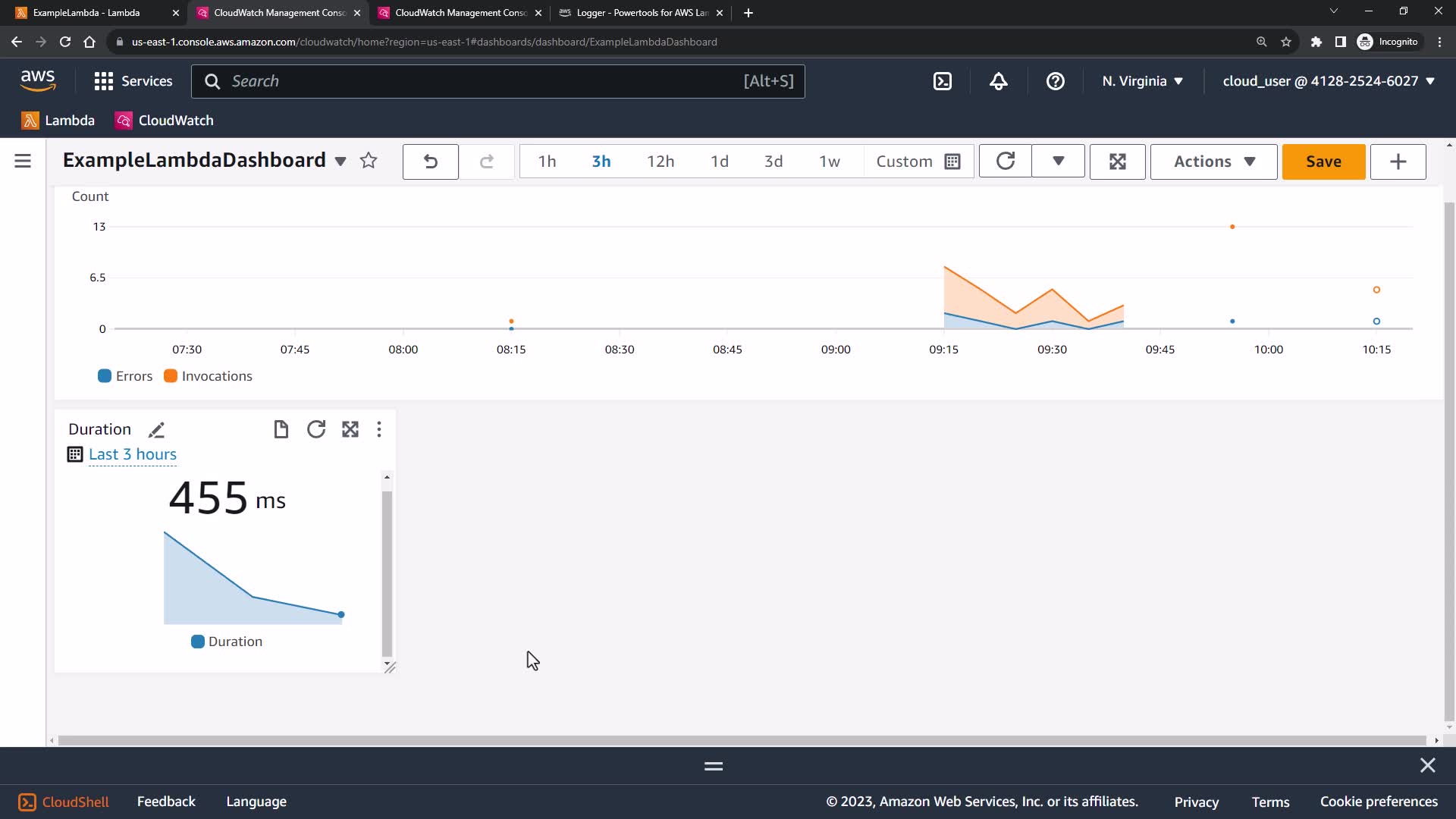Mark the dashboard as favorite with the star

369,161
